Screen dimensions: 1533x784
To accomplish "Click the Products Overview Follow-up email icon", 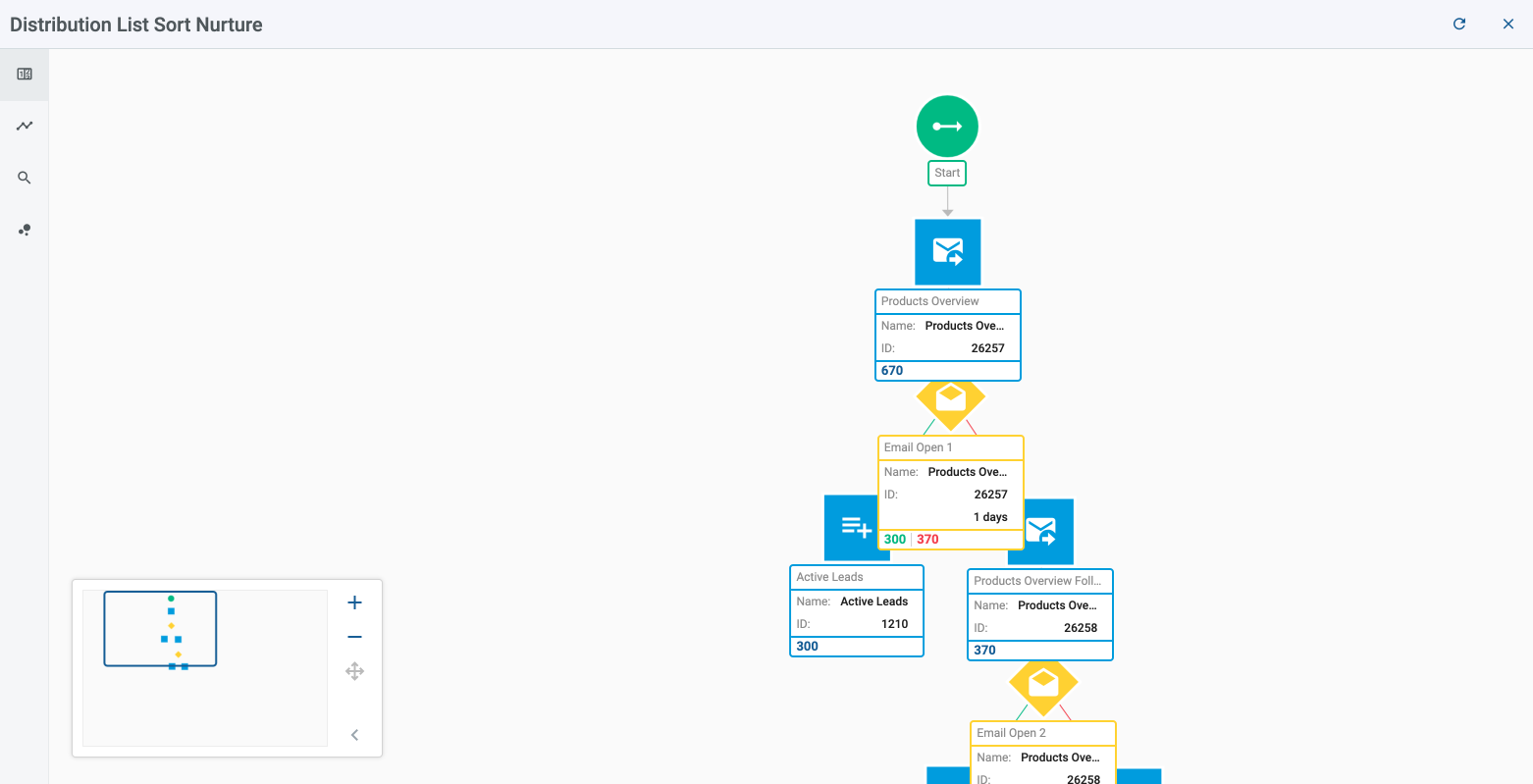I will tap(1042, 531).
